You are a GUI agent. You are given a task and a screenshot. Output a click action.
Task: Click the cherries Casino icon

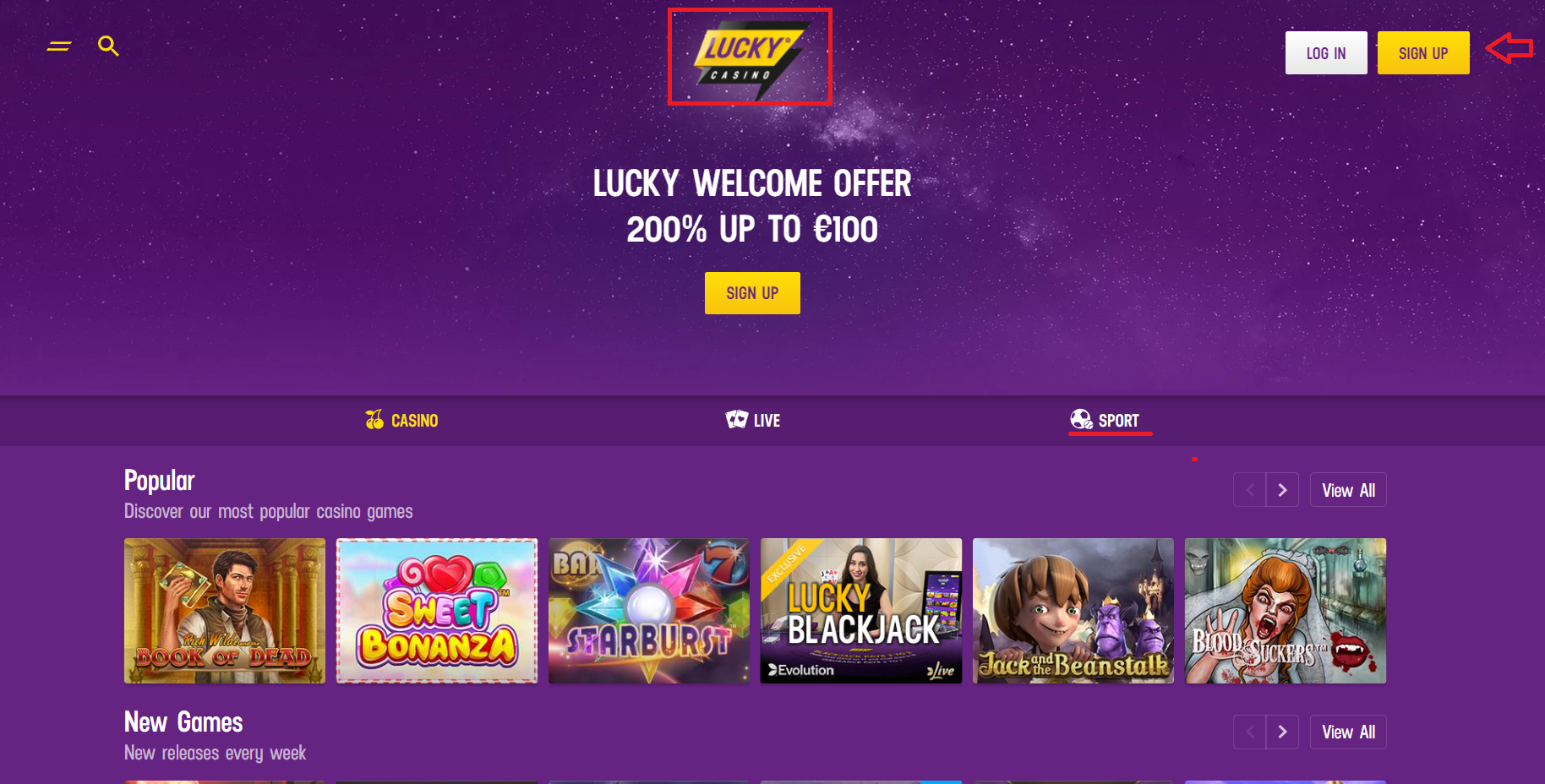374,420
